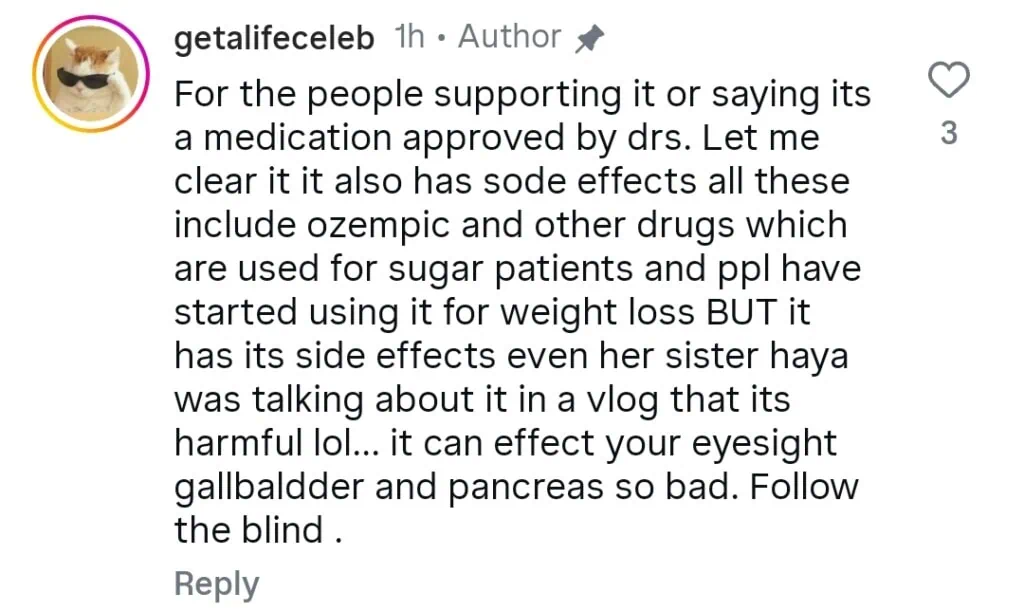Click the pin icon beside Author

(590, 39)
